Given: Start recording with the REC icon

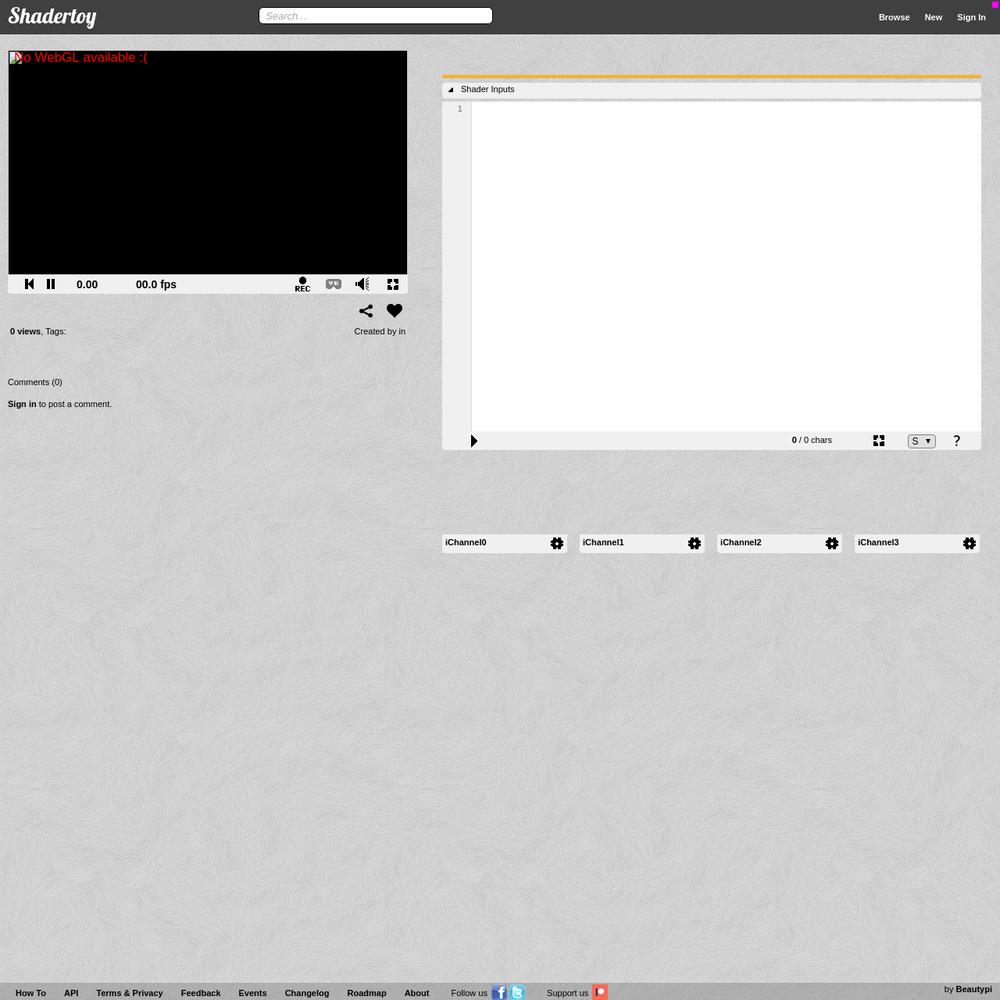Looking at the screenshot, I should click(302, 284).
